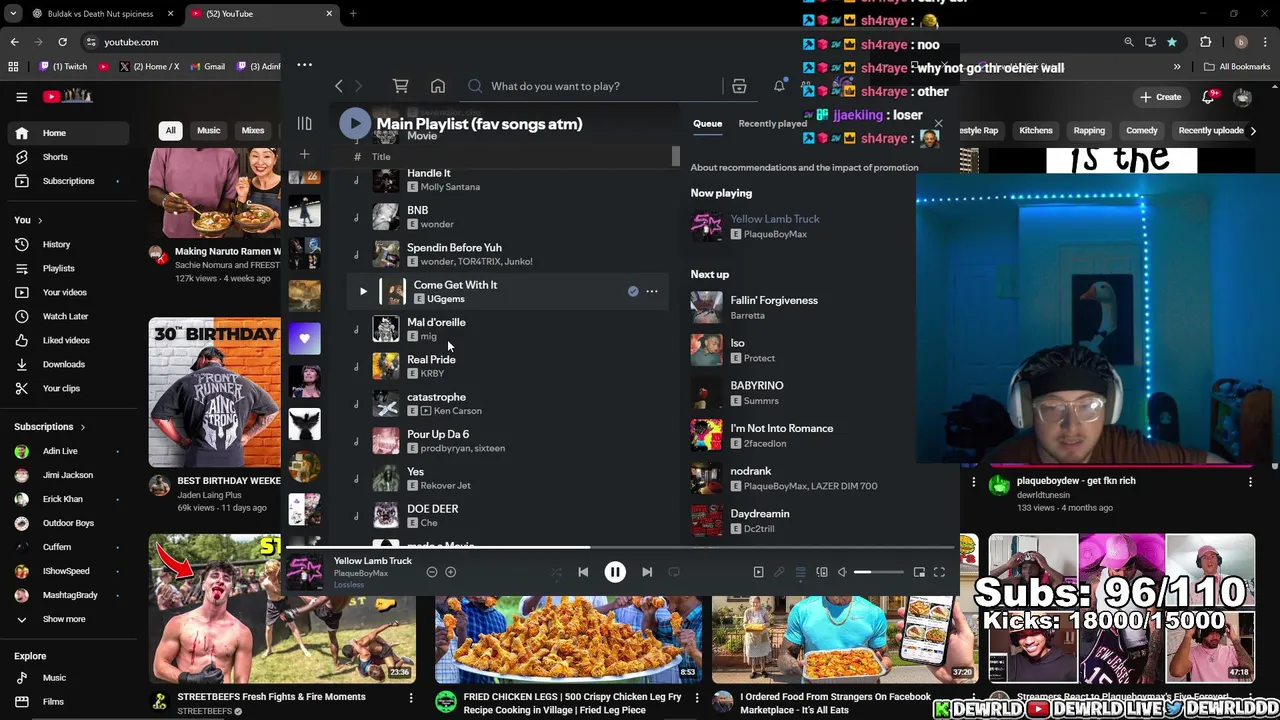Open the Spotify shopping cart icon

pos(400,86)
